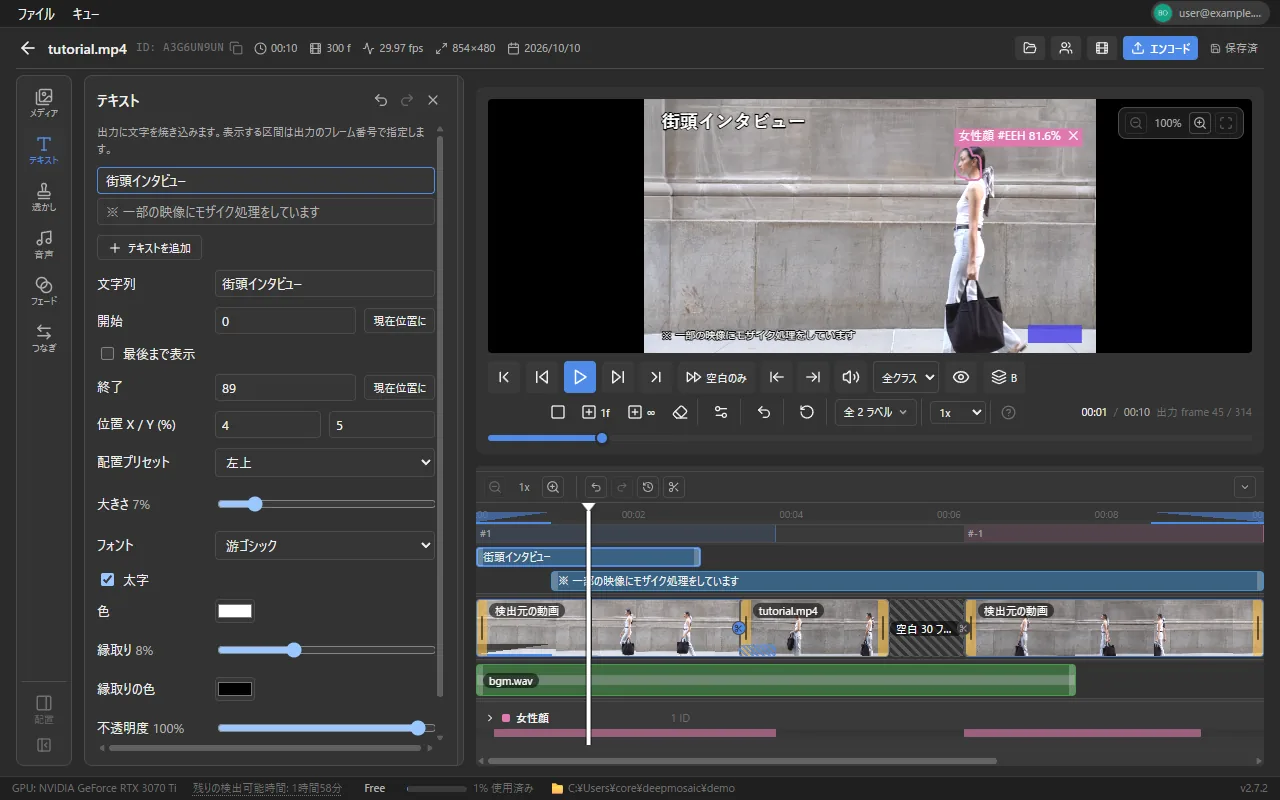Toggle the layers B button
The height and width of the screenshot is (800, 1280).
pyautogui.click(x=1004, y=377)
